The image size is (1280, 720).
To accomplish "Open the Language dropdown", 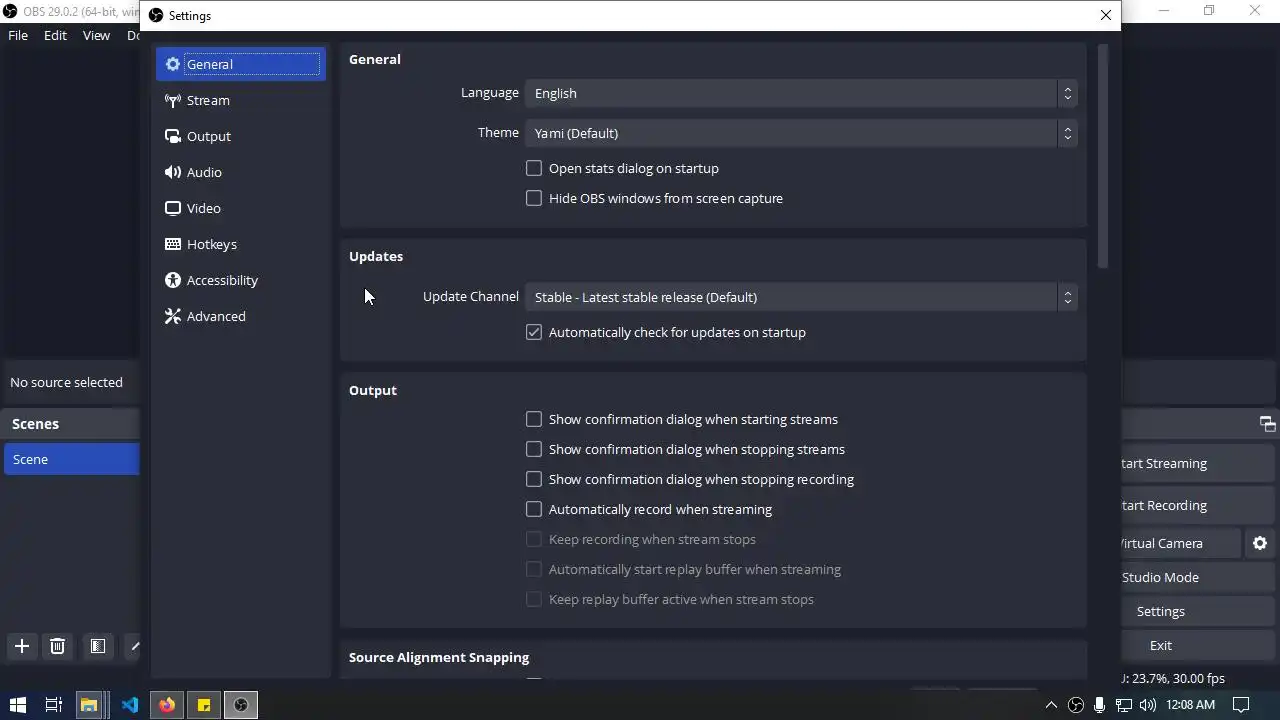I will click(800, 93).
